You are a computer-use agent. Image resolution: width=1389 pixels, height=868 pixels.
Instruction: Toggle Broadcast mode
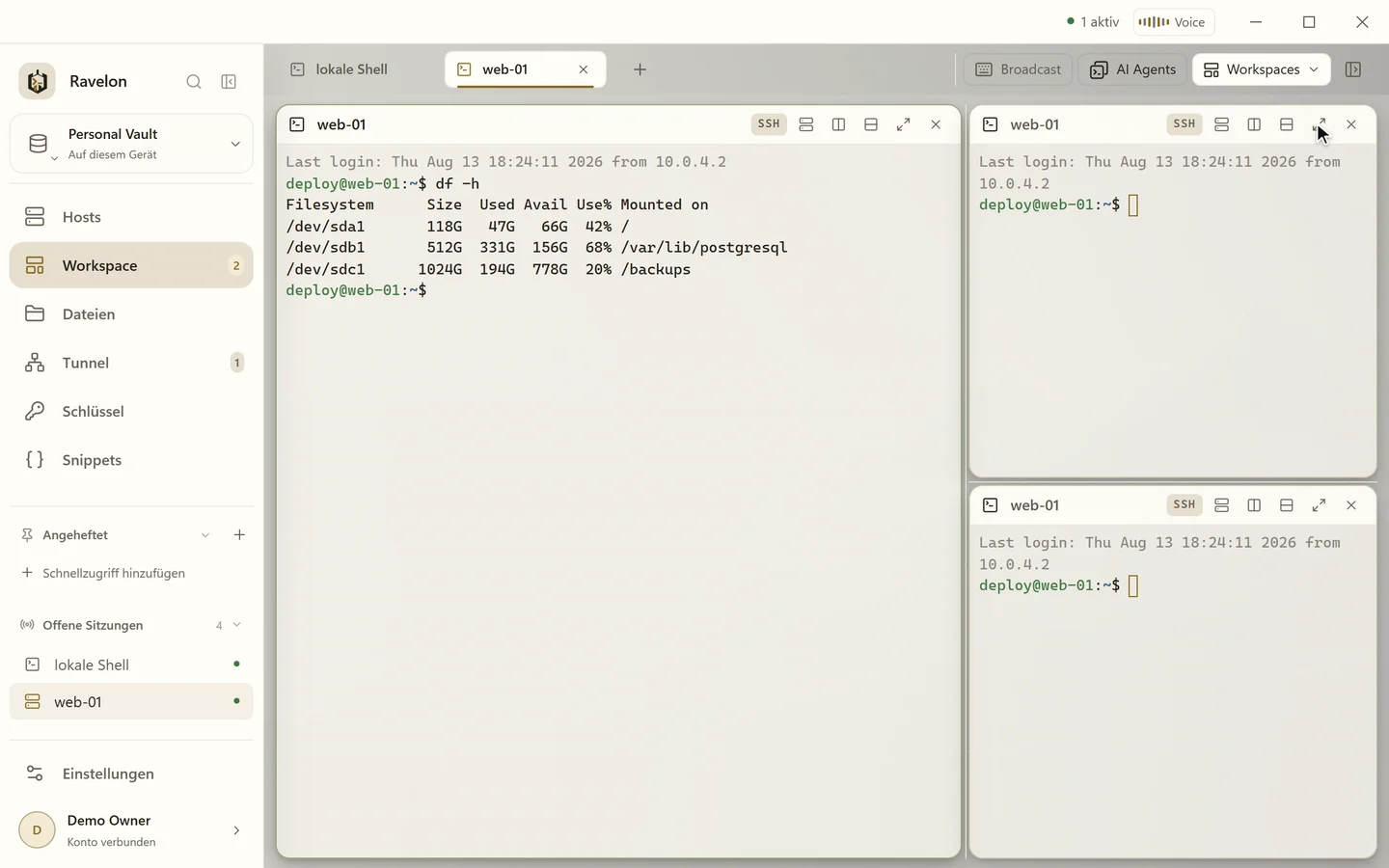pos(1019,69)
